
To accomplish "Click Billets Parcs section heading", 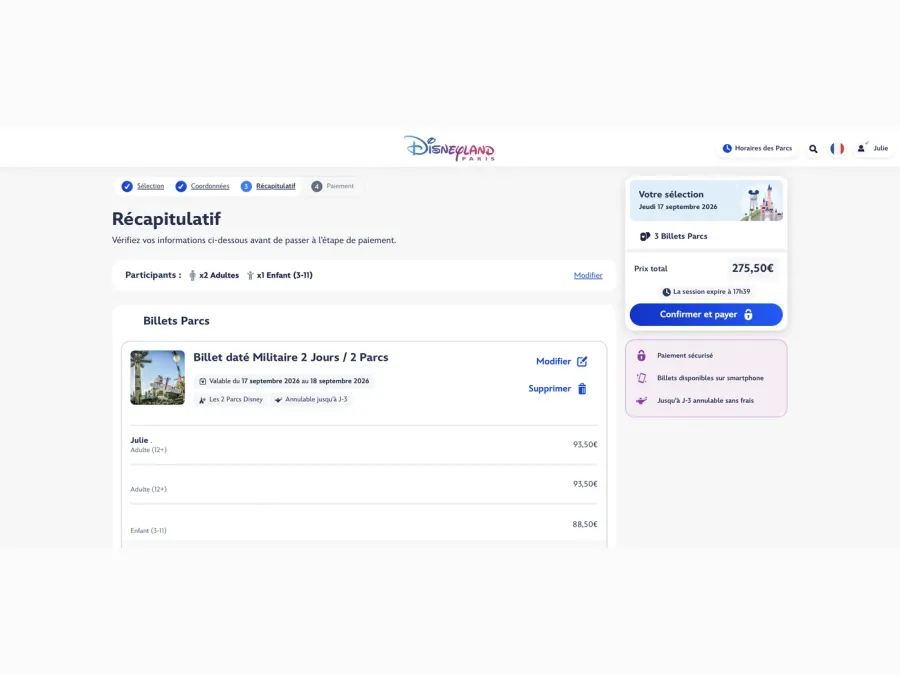I will (176, 321).
